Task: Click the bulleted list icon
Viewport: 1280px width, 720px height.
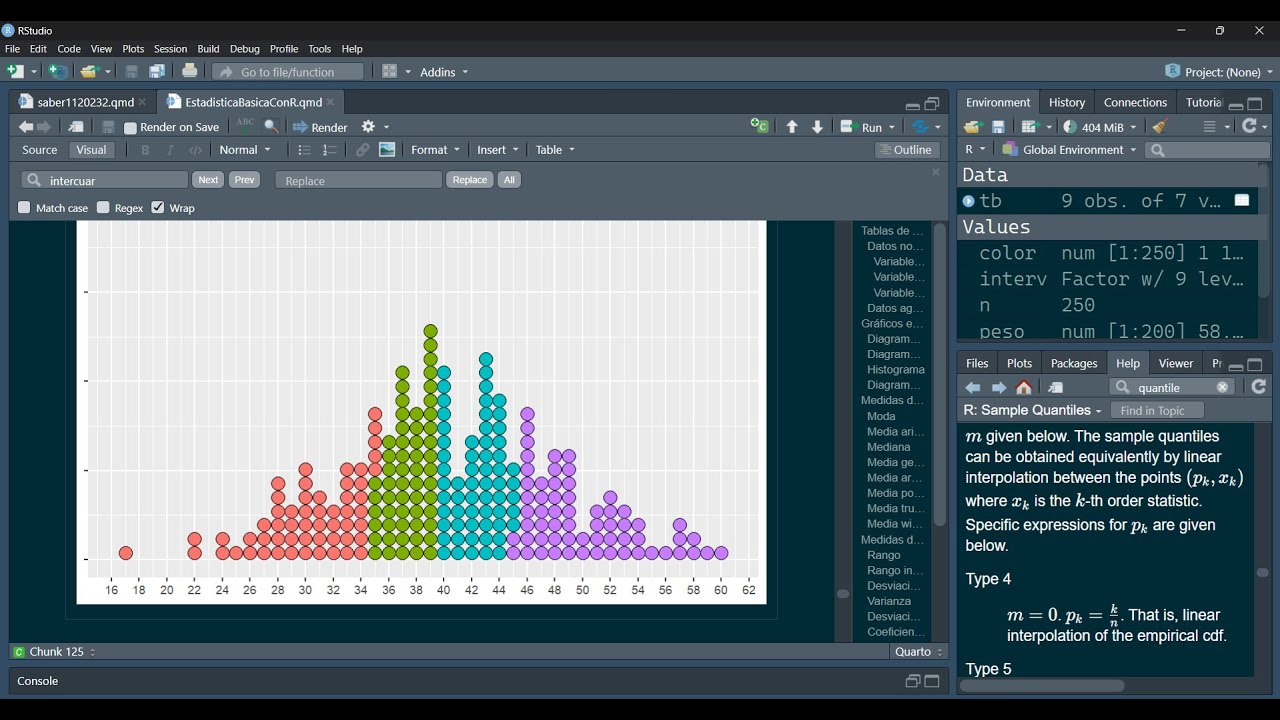Action: click(305, 150)
